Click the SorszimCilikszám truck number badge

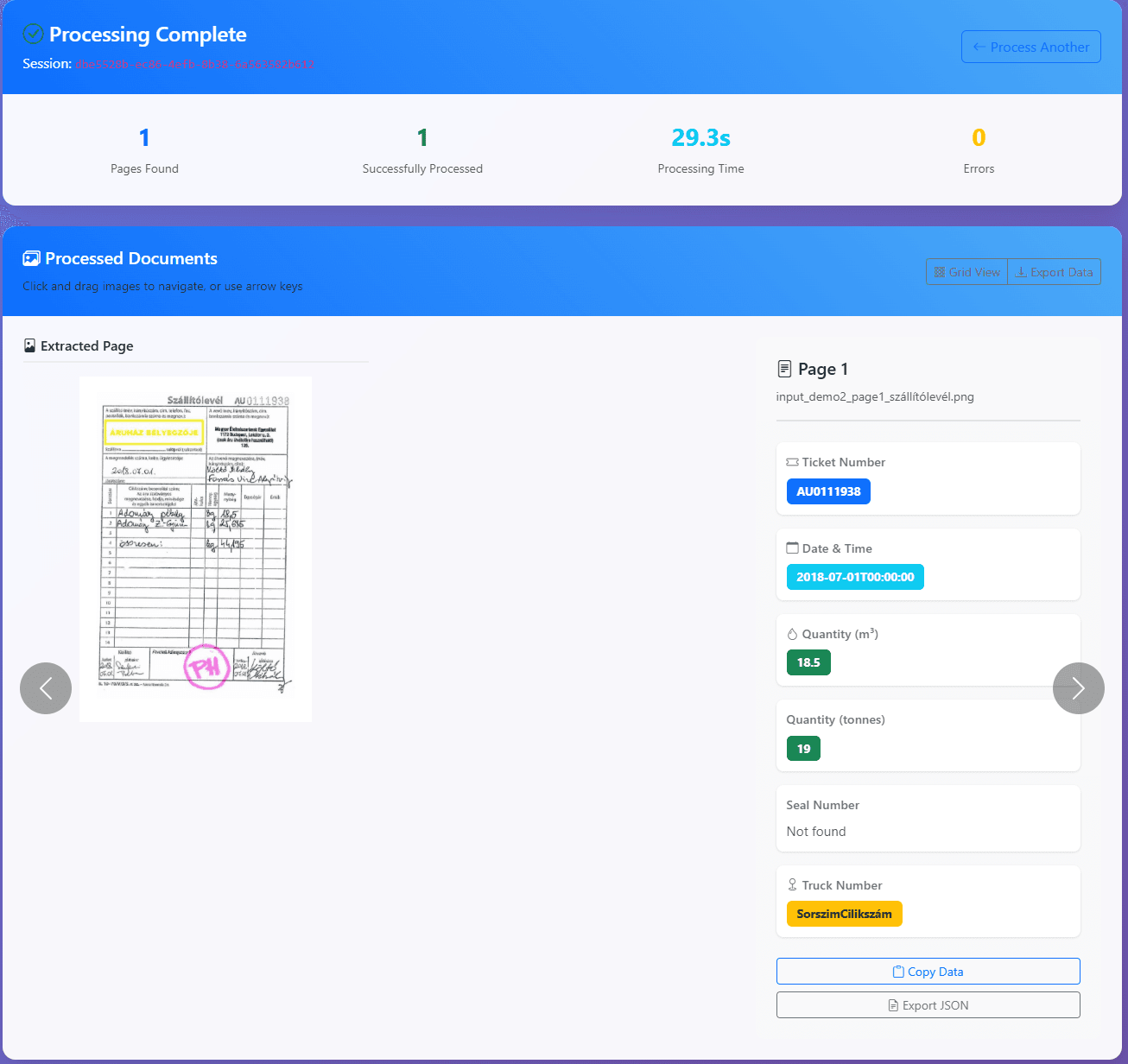click(x=844, y=914)
